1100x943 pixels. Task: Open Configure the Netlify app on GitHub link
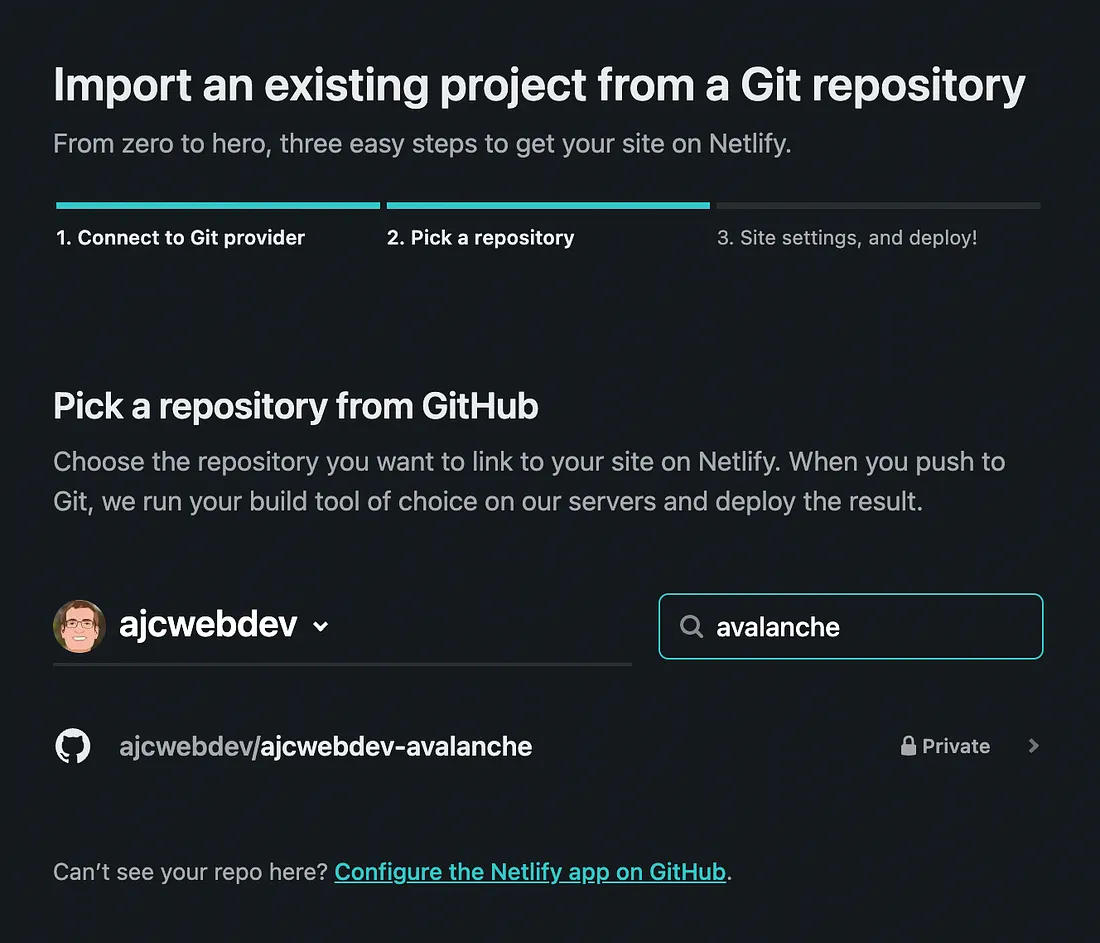530,871
